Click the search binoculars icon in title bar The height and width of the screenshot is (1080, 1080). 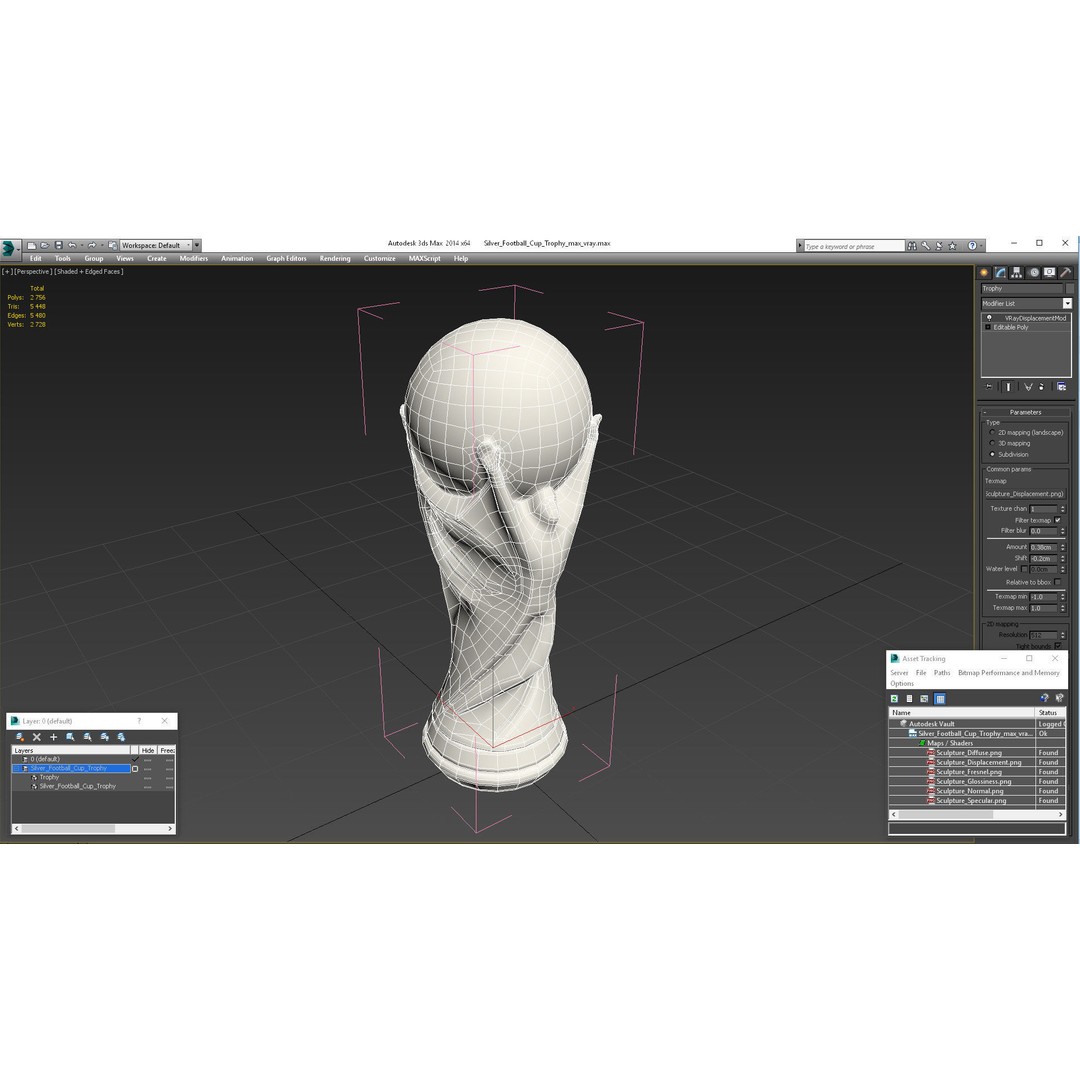(912, 246)
